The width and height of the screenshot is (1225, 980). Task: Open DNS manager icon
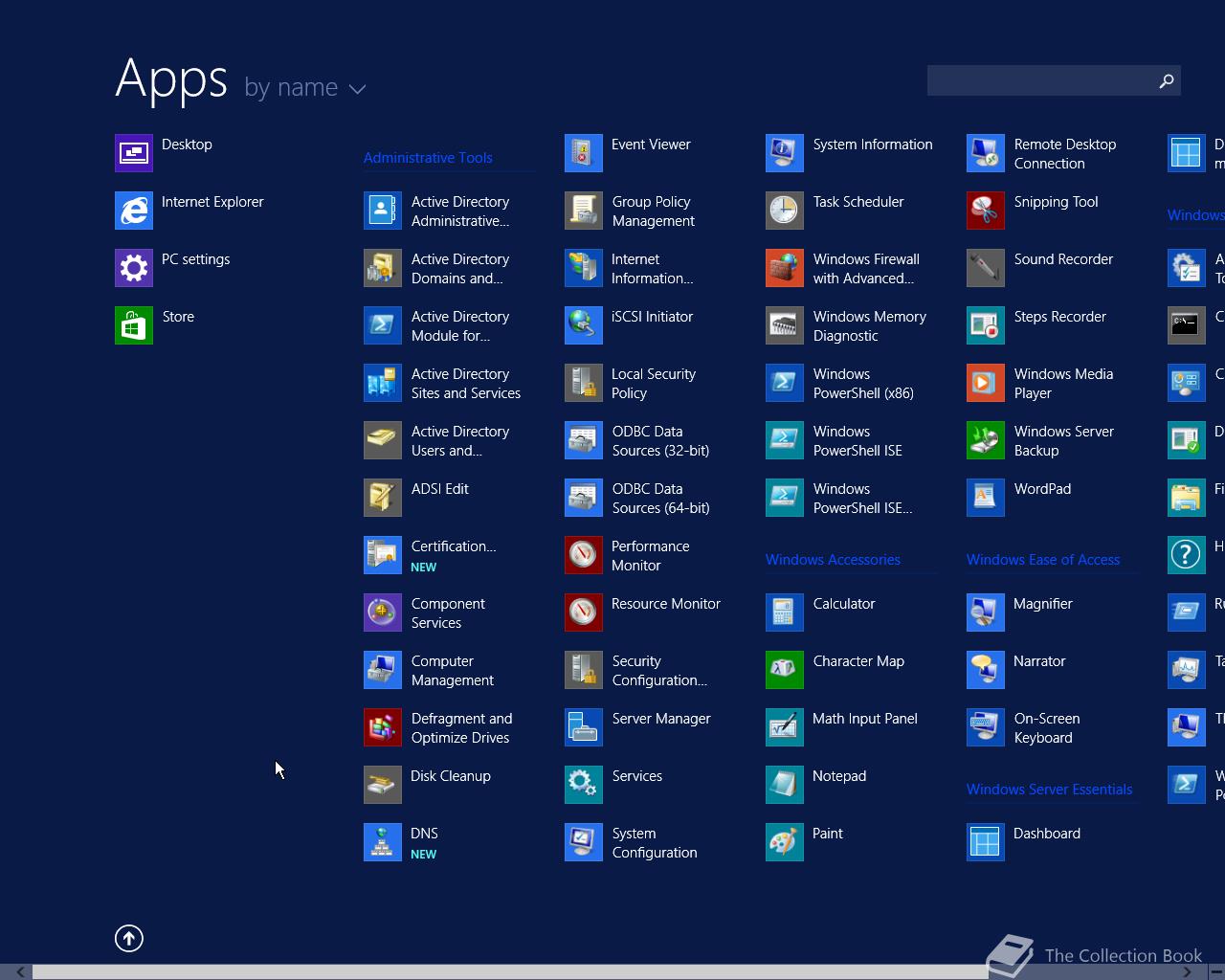pos(383,842)
